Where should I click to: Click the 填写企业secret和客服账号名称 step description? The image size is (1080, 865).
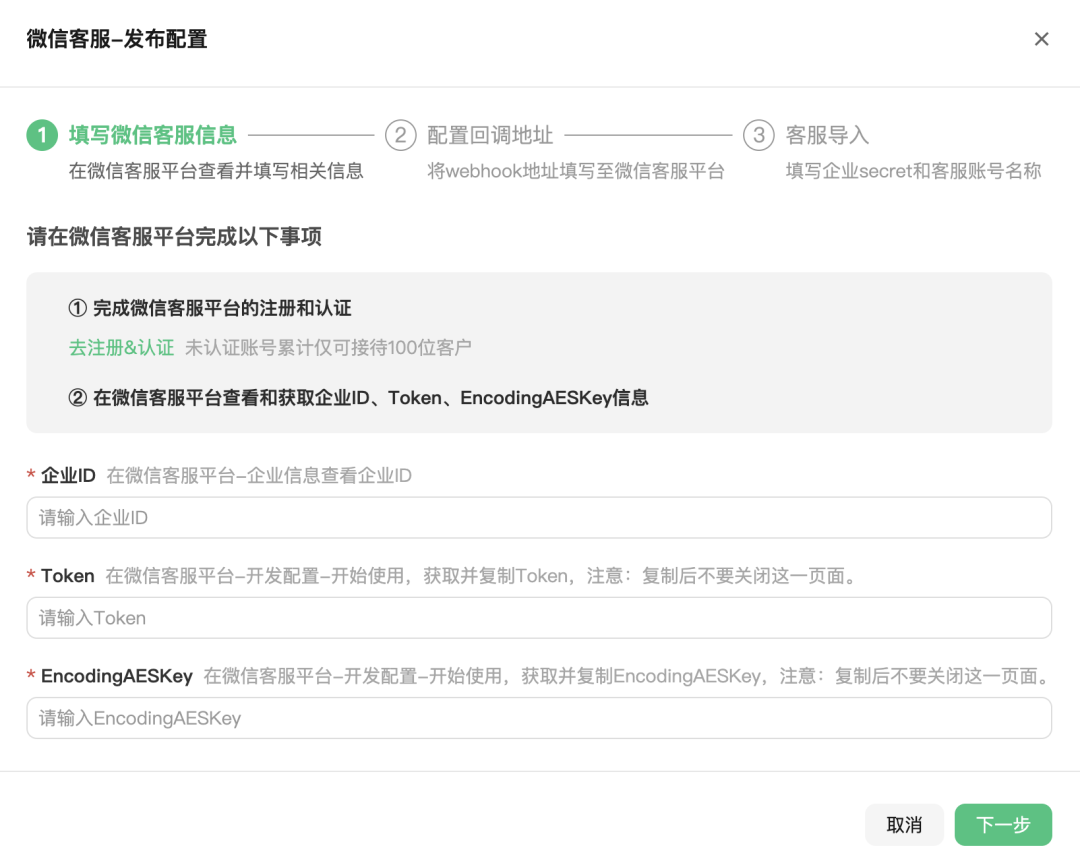[913, 171]
